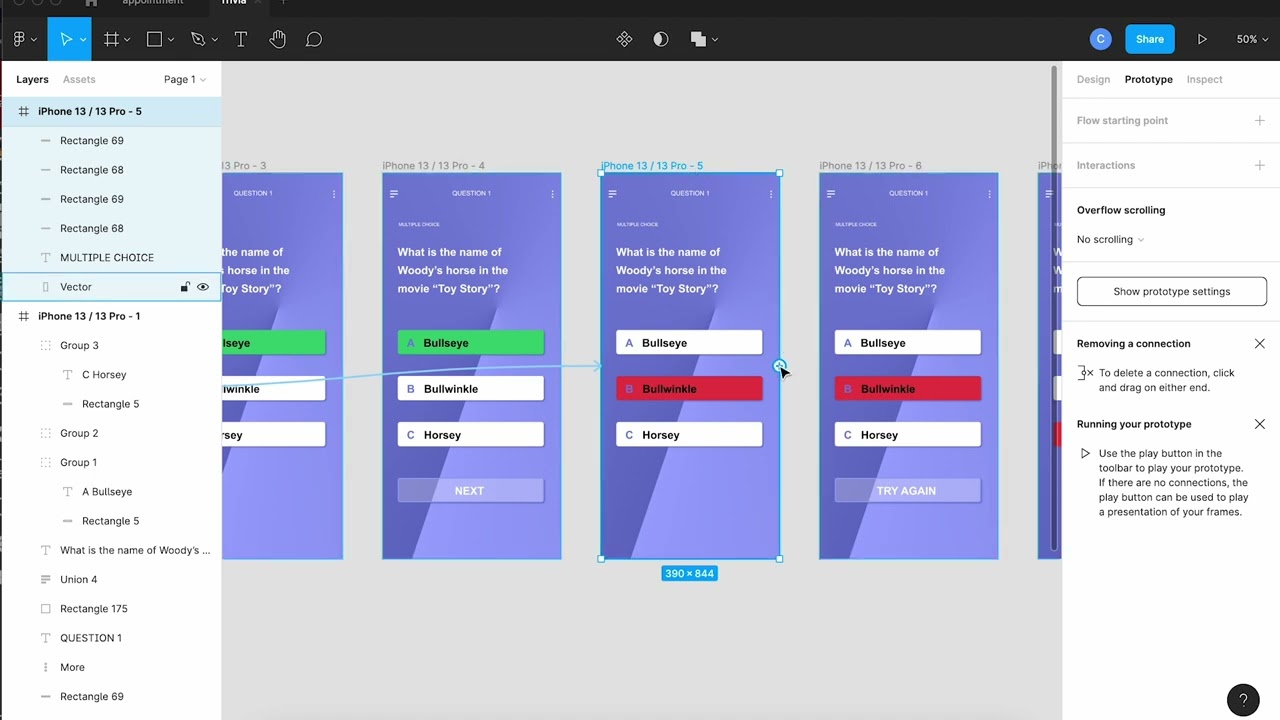This screenshot has height=720, width=1280.
Task: Click frame label iPhone 13 / 13 Pro - 6
Action: coord(870,165)
